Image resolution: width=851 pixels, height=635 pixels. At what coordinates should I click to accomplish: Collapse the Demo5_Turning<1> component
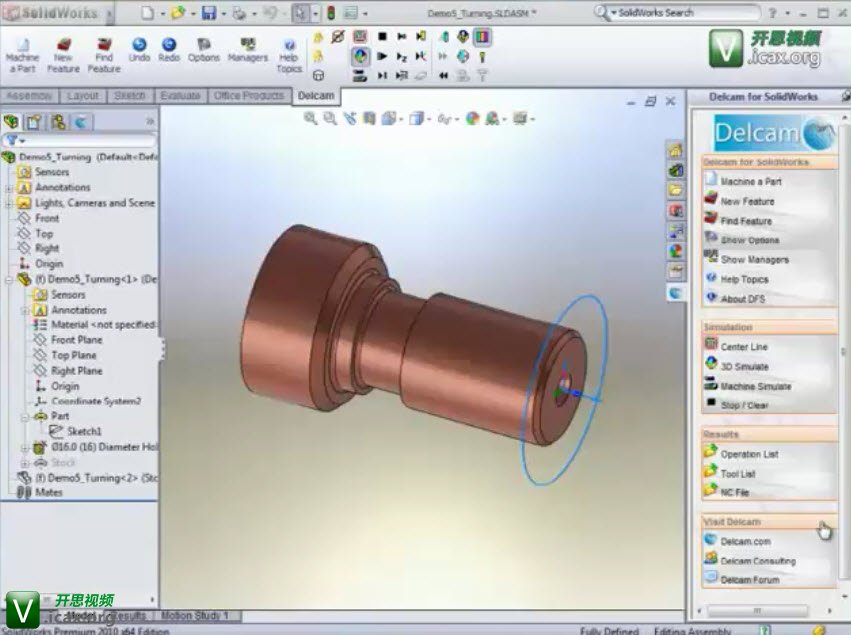click(x=8, y=280)
